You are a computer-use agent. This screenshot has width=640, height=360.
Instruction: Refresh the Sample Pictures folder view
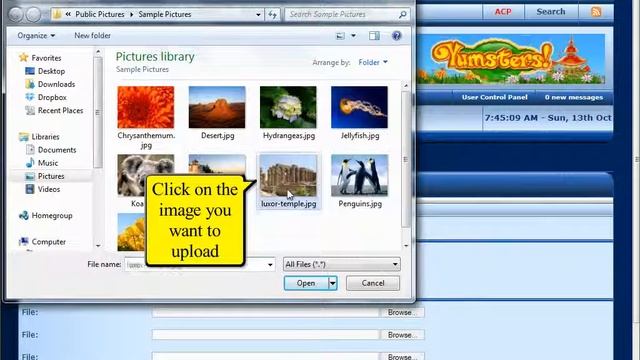tap(272, 15)
